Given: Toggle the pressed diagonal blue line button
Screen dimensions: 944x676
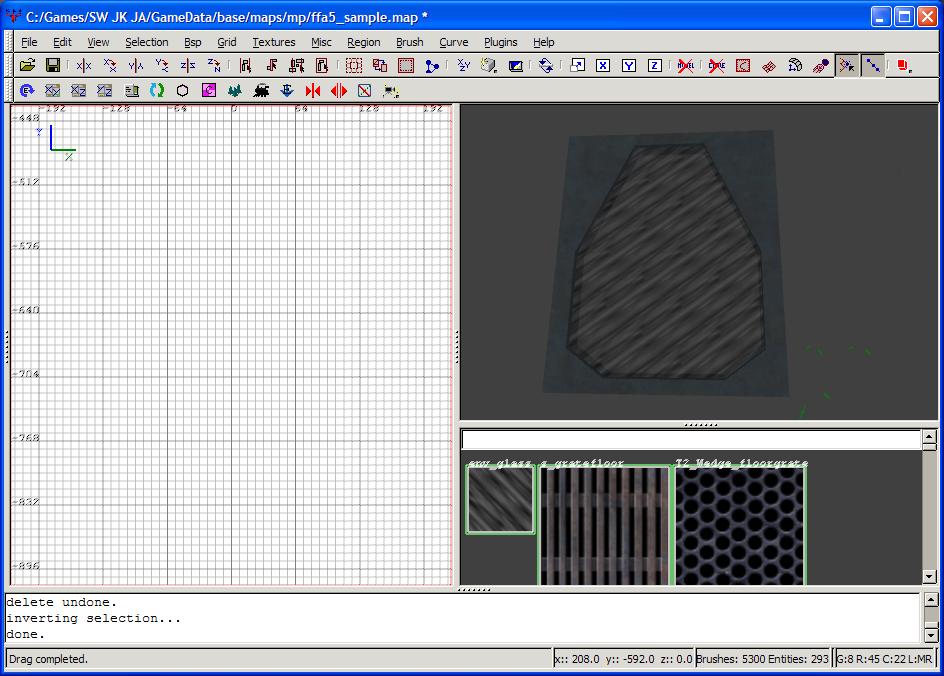Looking at the screenshot, I should tap(872, 65).
